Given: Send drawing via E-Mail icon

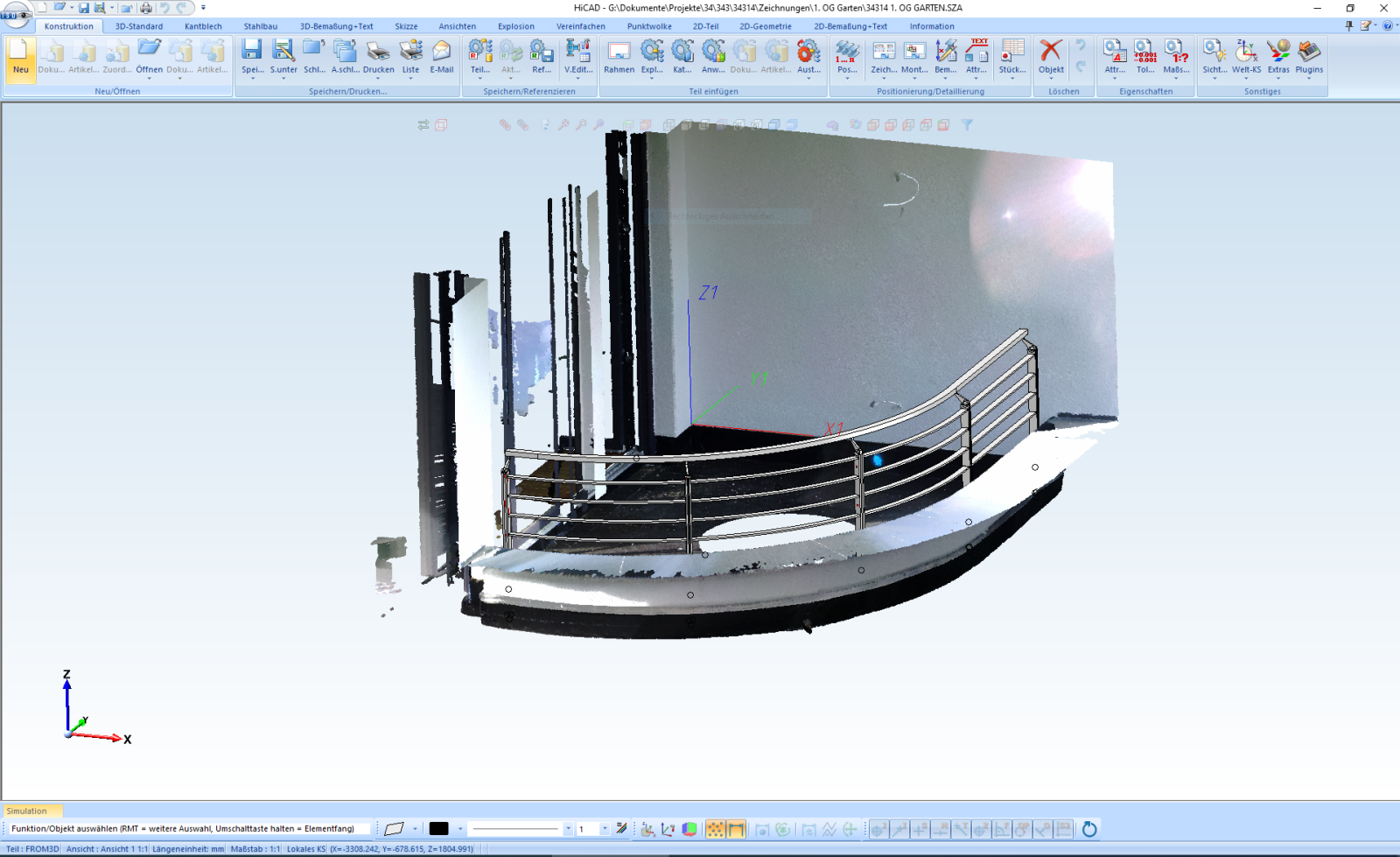Looking at the screenshot, I should click(x=442, y=51).
